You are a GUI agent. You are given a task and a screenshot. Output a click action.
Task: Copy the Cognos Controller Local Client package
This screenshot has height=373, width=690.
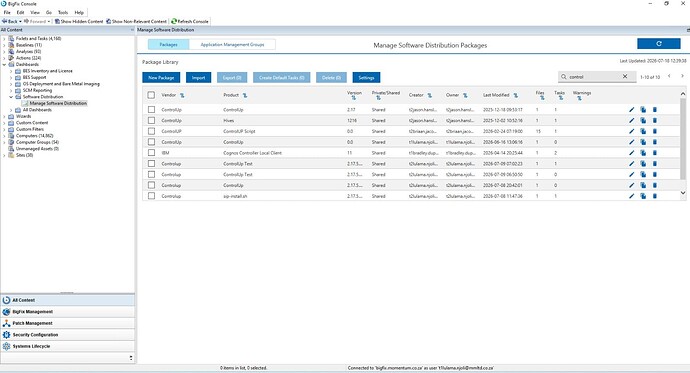[643, 153]
